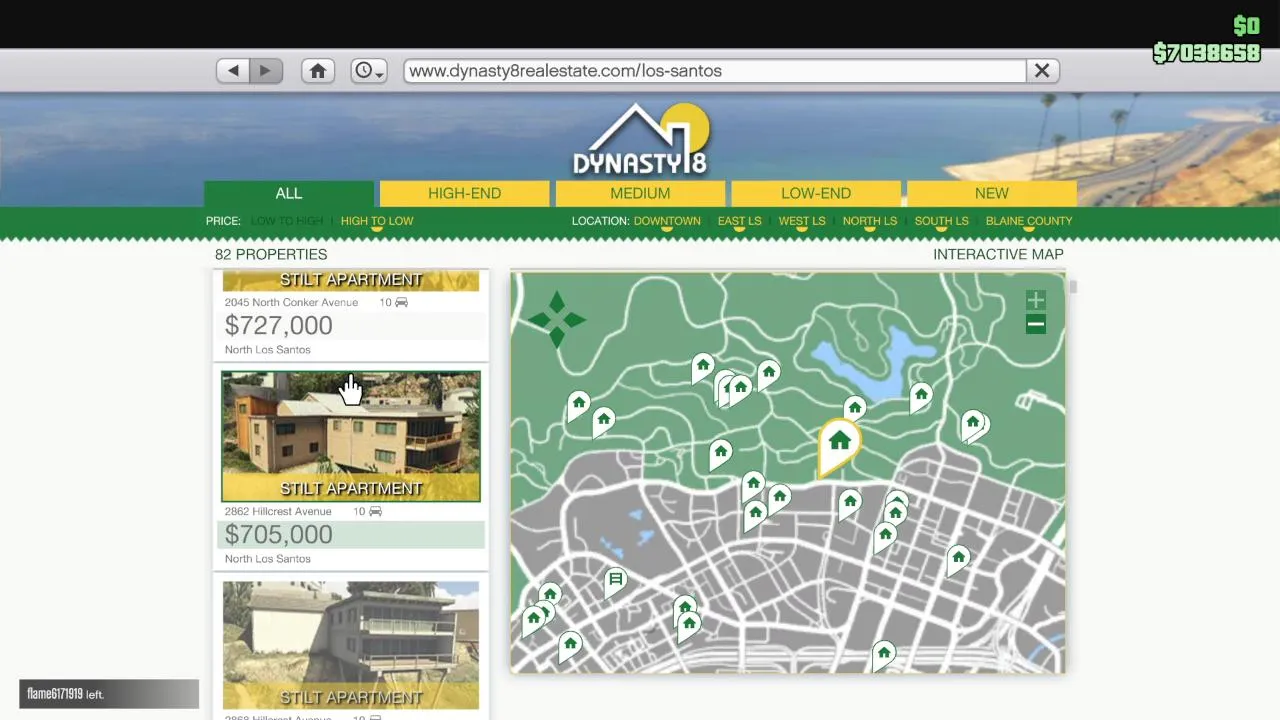Click the dynasty8realestate.com address bar

click(715, 71)
